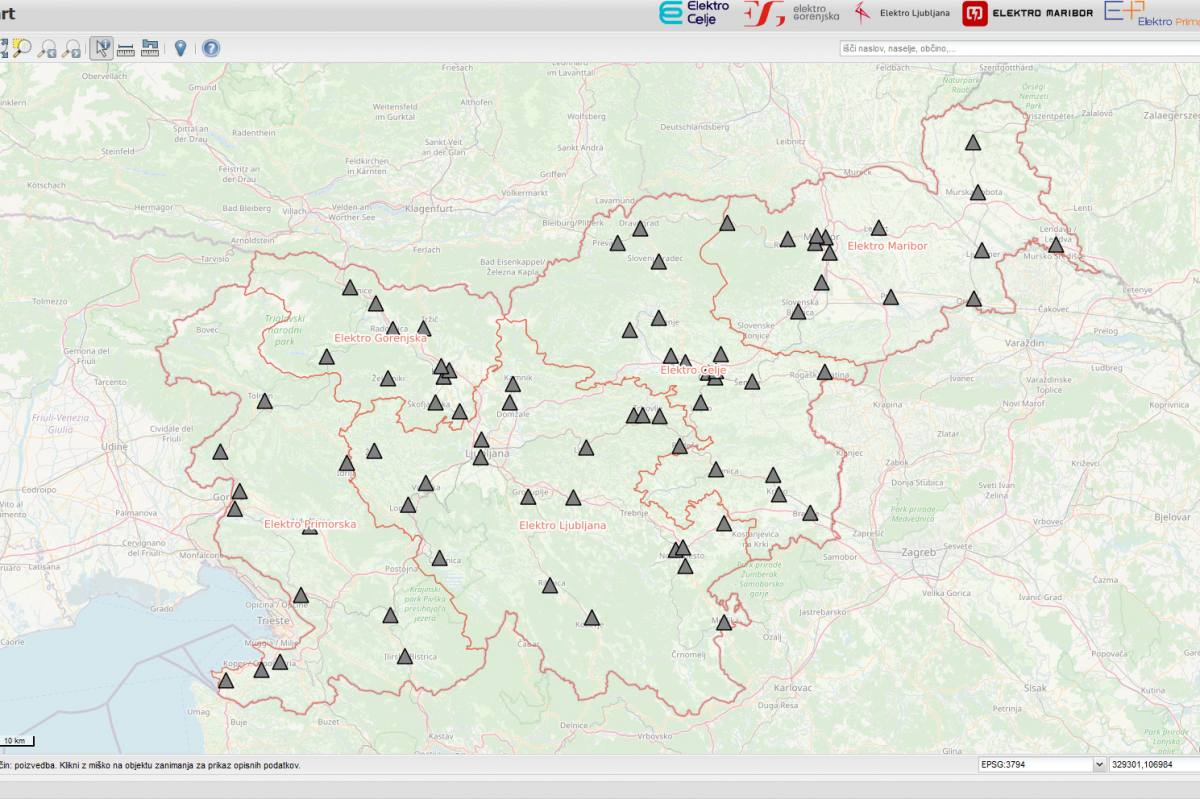
Task: Select the triangle marker at Ormož
Action: (974, 298)
